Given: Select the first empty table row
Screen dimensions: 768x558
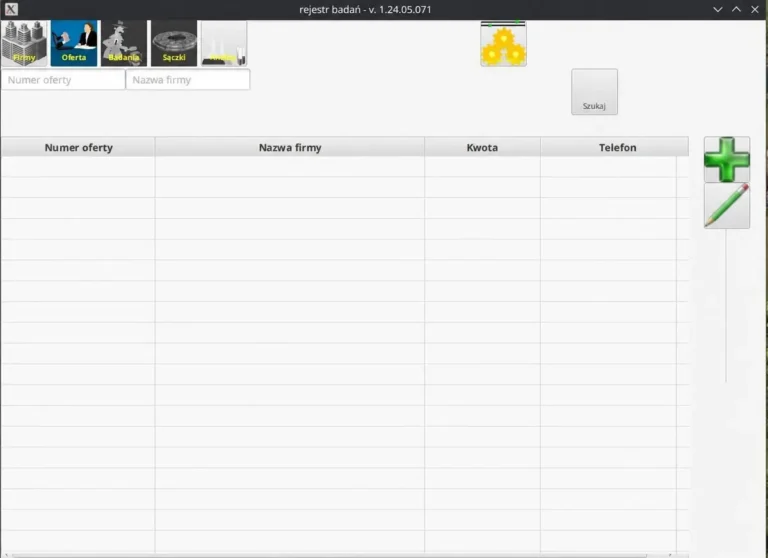Looking at the screenshot, I should coord(339,167).
